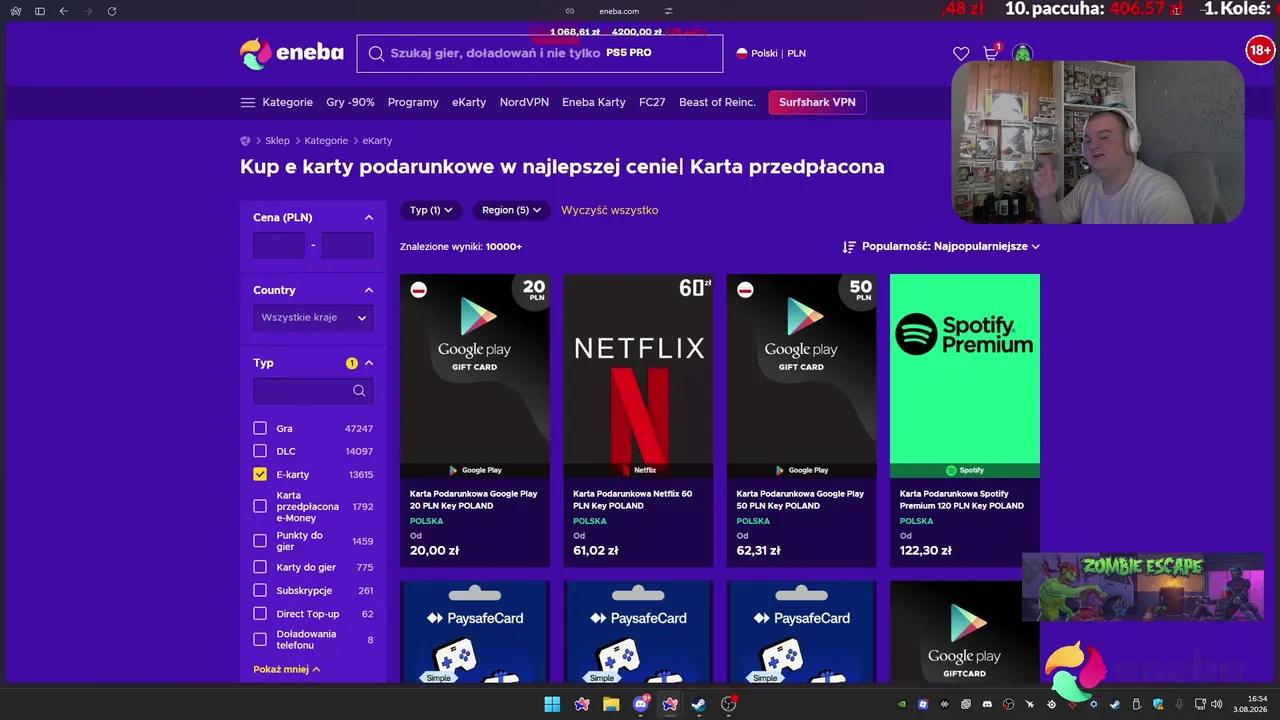Go back in the browser
Viewport: 1280px width, 720px height.
64,11
